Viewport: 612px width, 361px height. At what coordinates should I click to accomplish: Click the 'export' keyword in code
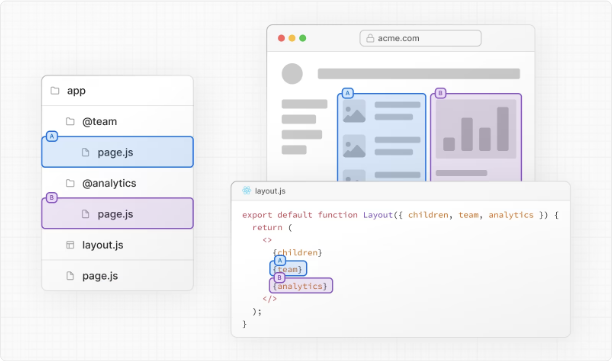point(257,215)
